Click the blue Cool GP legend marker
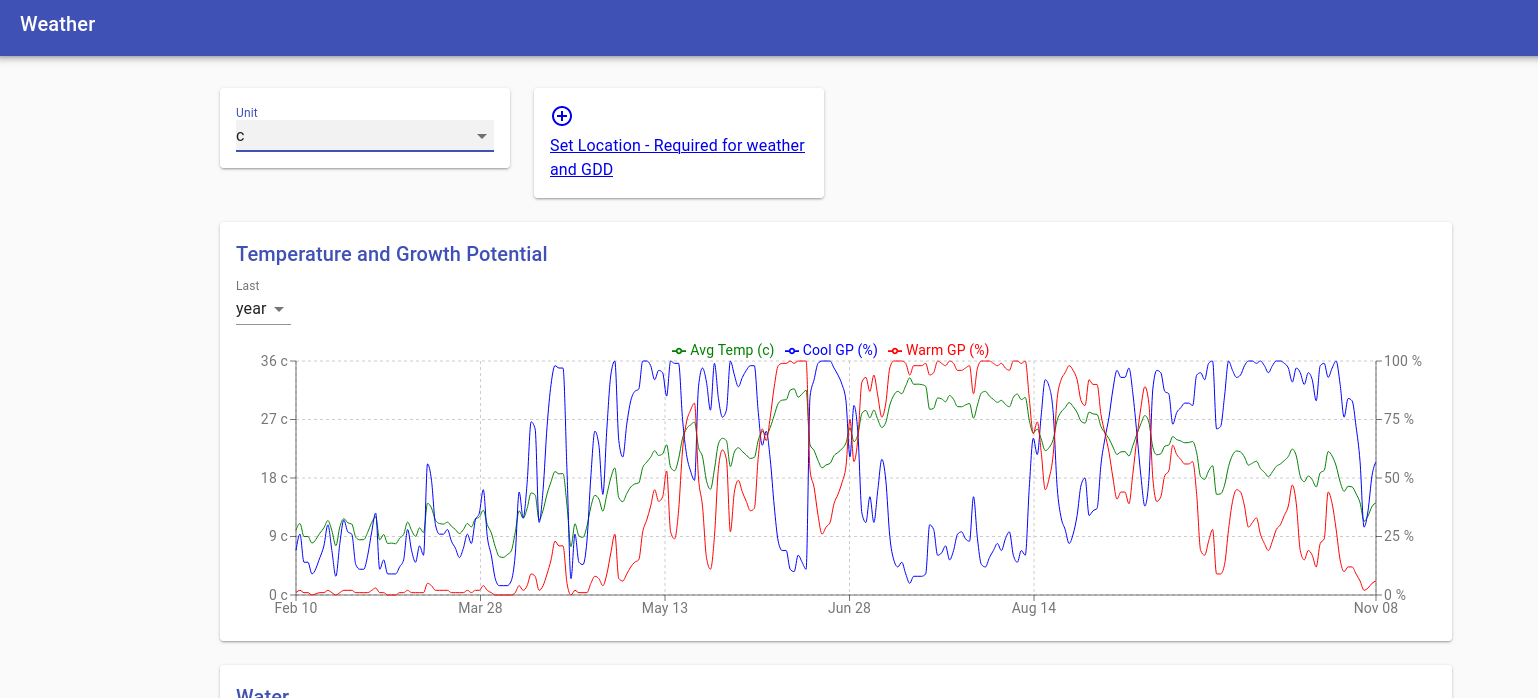The height and width of the screenshot is (698, 1538). (x=792, y=351)
